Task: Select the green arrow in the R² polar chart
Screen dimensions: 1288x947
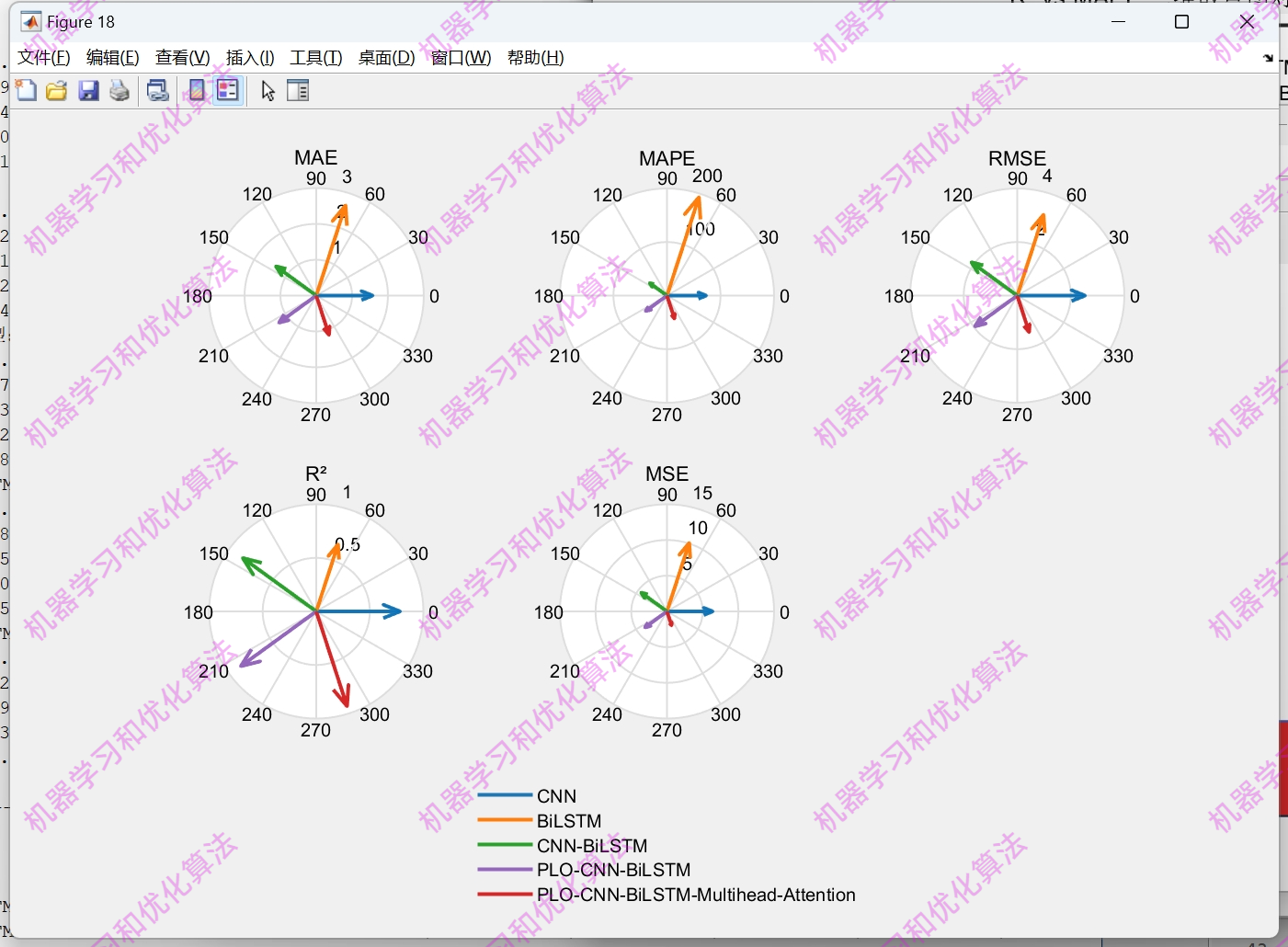Action: pos(278,584)
